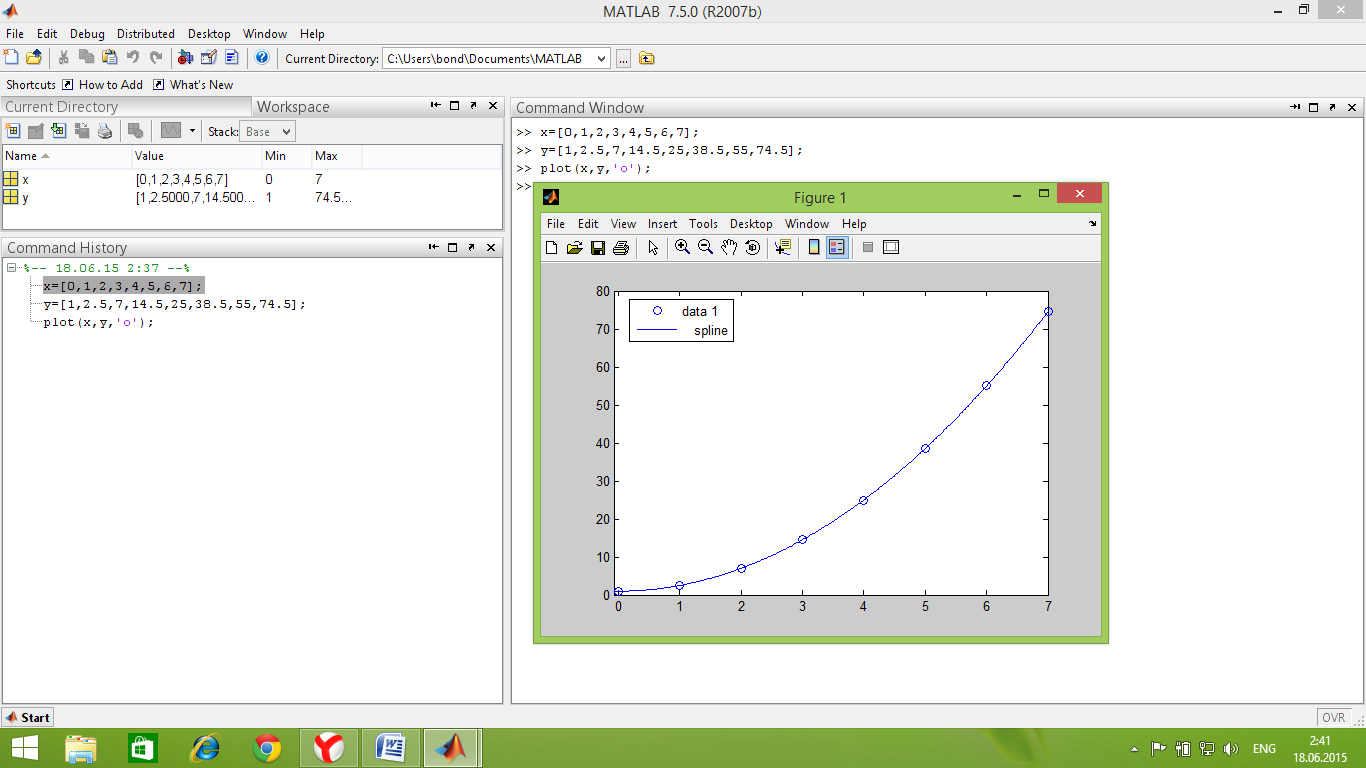1366x768 pixels.
Task: Click Import data icon in Workspace toolbar
Action: point(59,131)
